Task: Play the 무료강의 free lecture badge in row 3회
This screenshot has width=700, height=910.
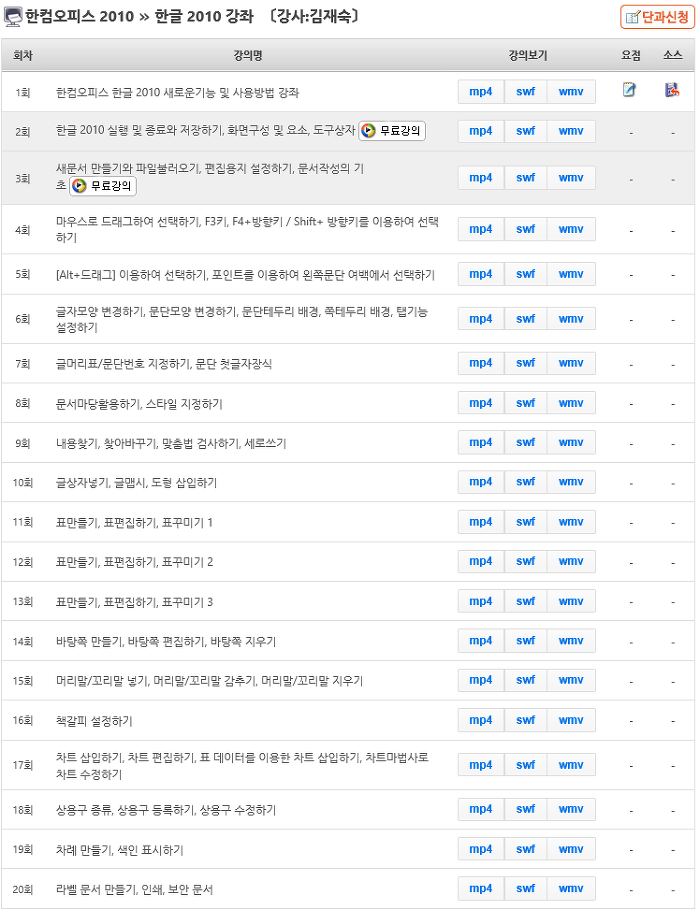Action: click(103, 186)
